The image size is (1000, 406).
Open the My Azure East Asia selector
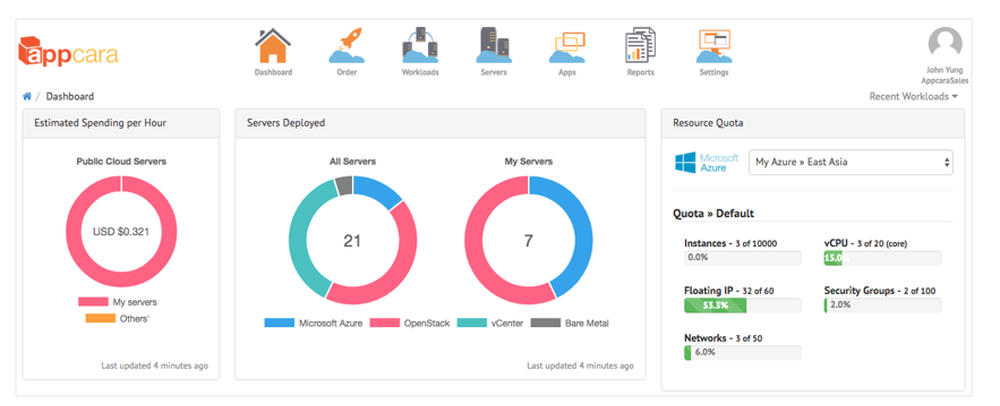click(850, 162)
